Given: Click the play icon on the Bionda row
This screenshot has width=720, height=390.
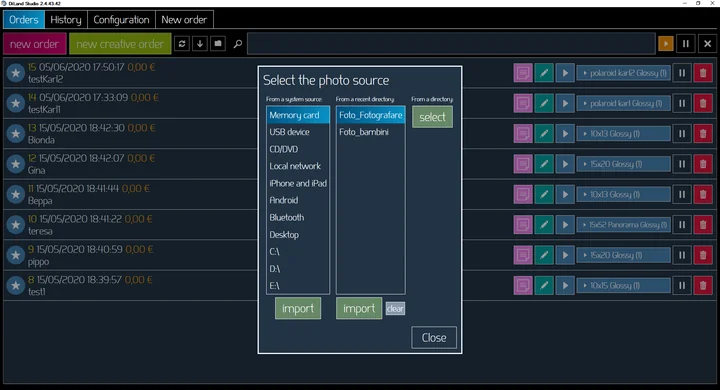Looking at the screenshot, I should pyautogui.click(x=565, y=134).
